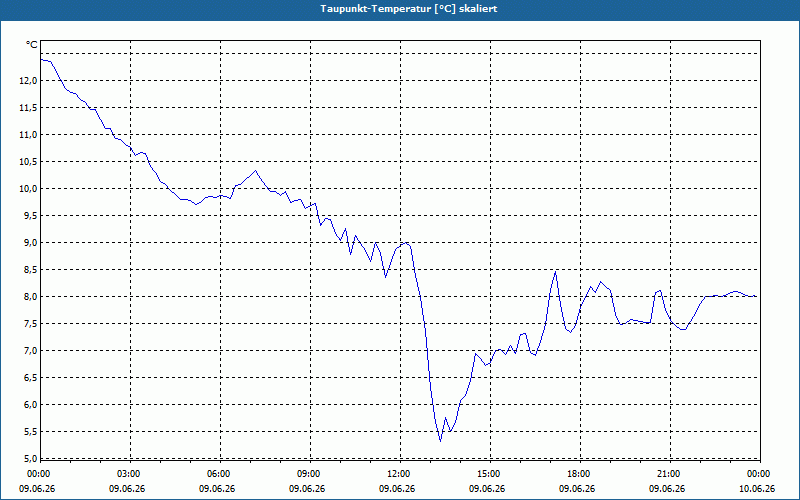Click the 06:00 time axis label
This screenshot has height=500, width=800.
click(219, 474)
